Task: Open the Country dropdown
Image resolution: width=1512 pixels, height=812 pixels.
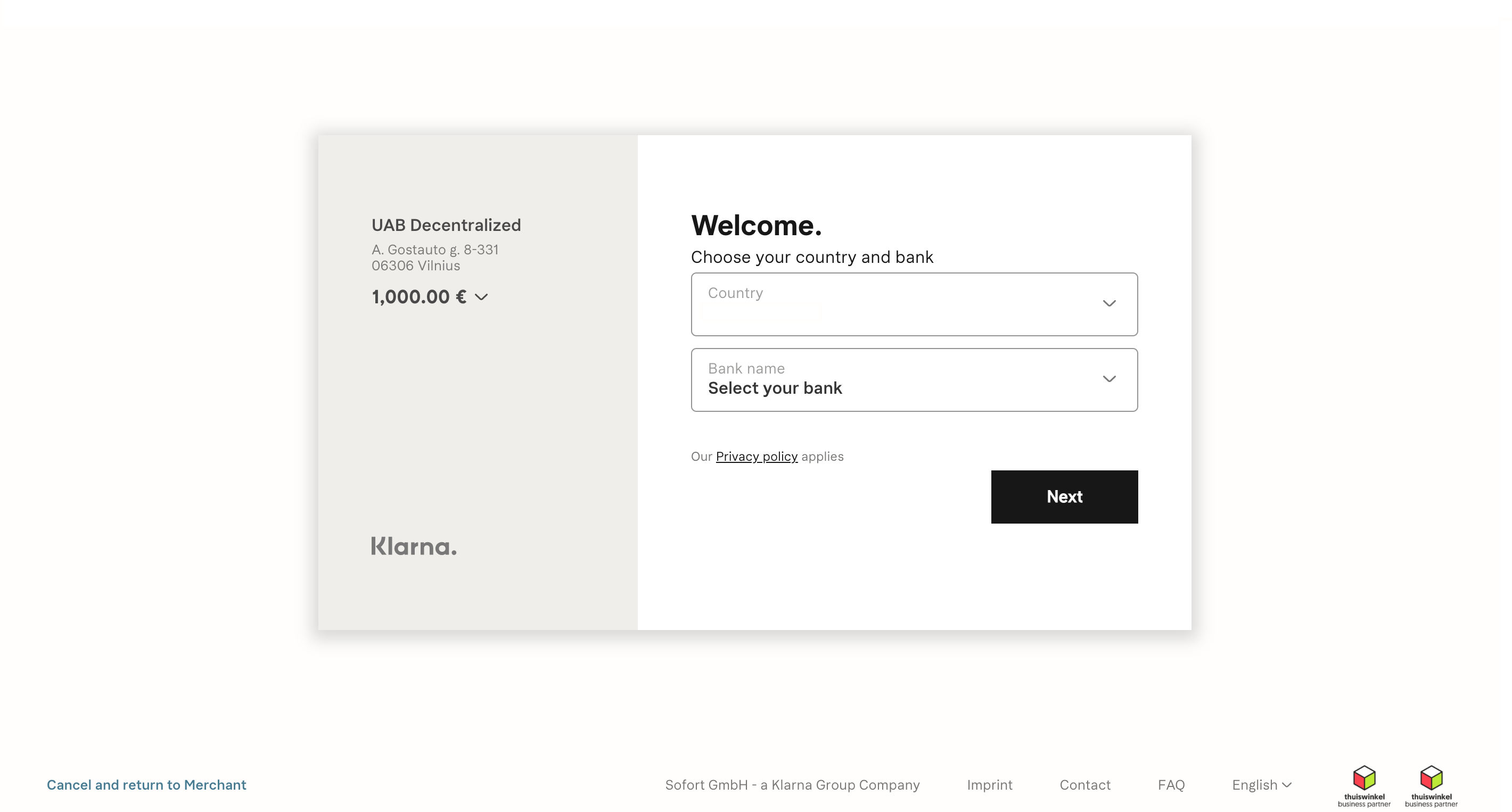Action: coord(914,304)
